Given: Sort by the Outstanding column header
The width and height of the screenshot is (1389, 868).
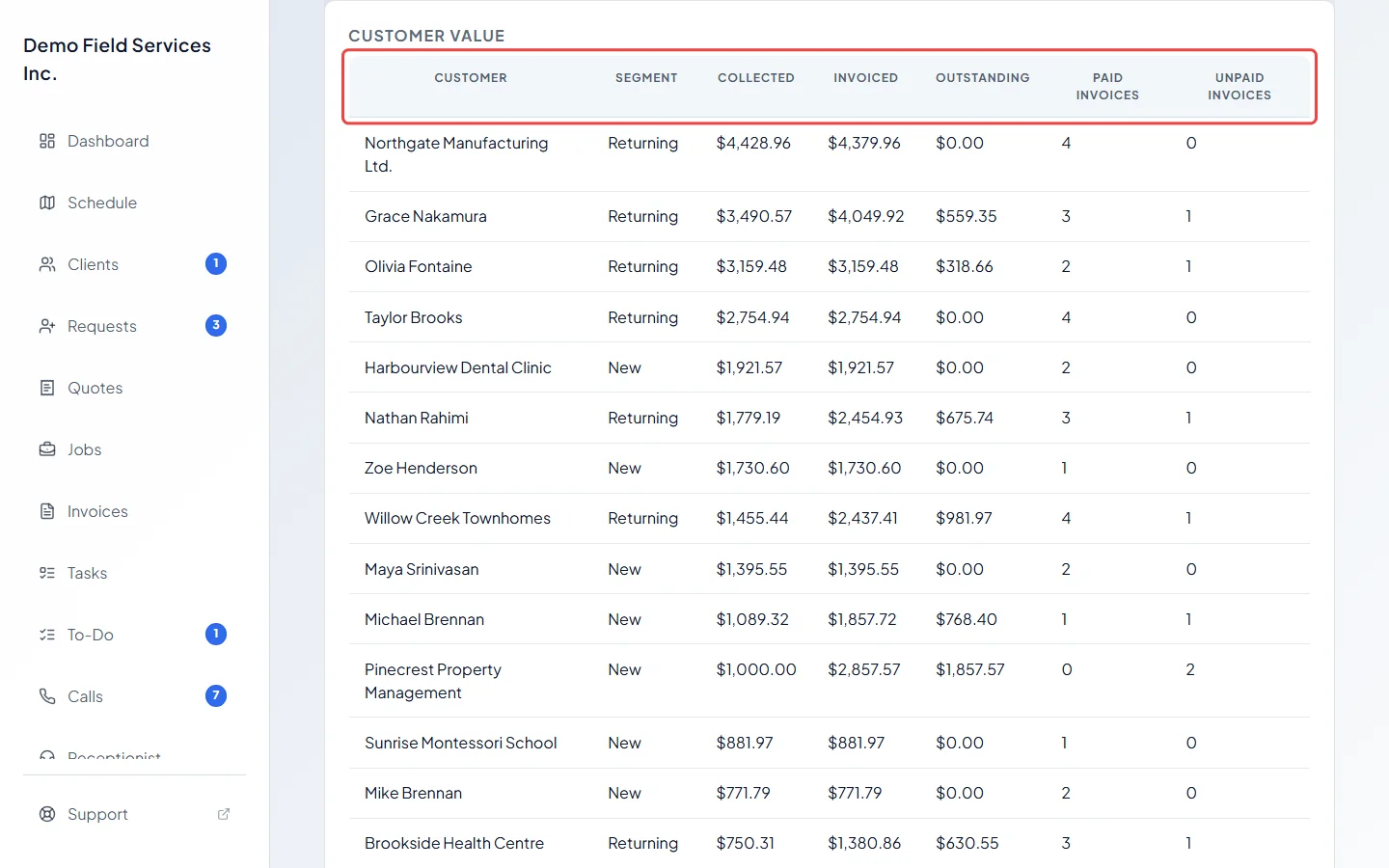Looking at the screenshot, I should pyautogui.click(x=982, y=78).
